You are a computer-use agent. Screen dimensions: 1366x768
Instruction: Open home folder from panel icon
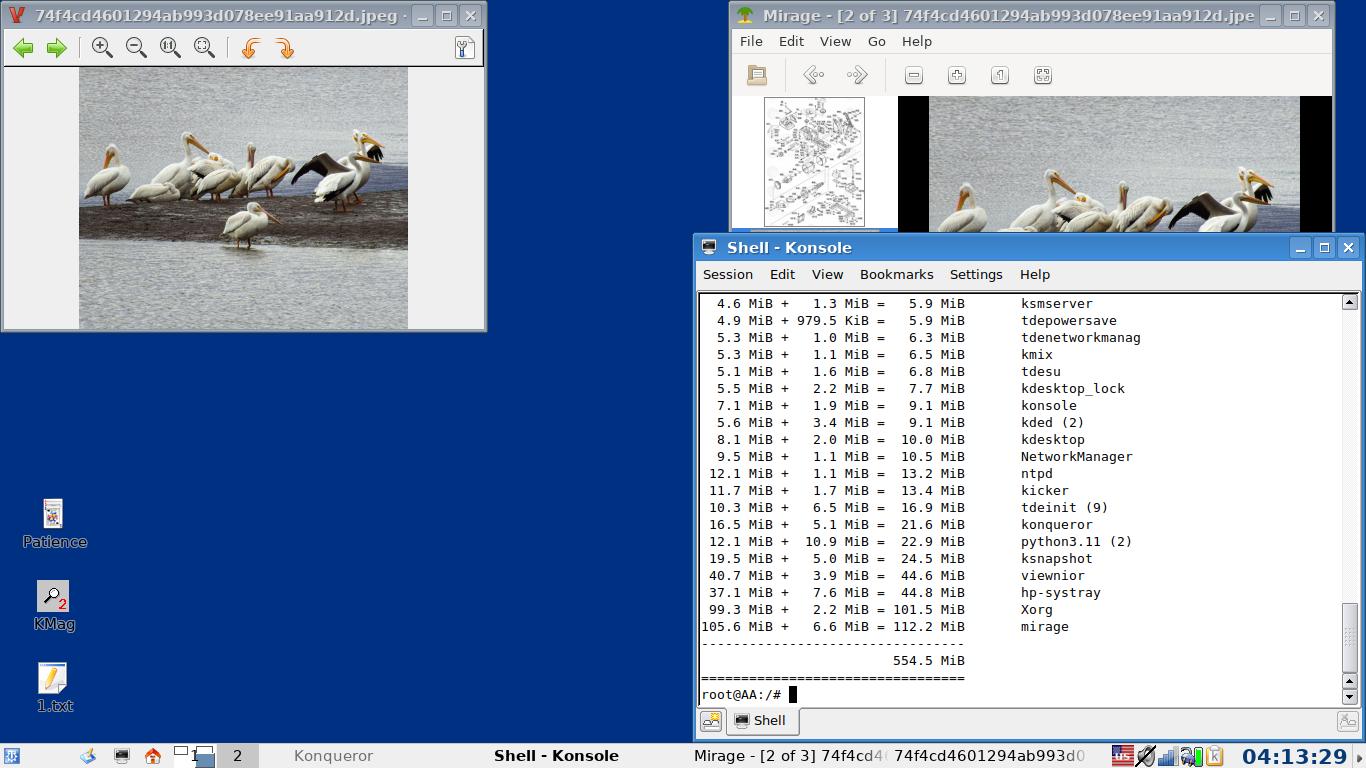pos(153,756)
